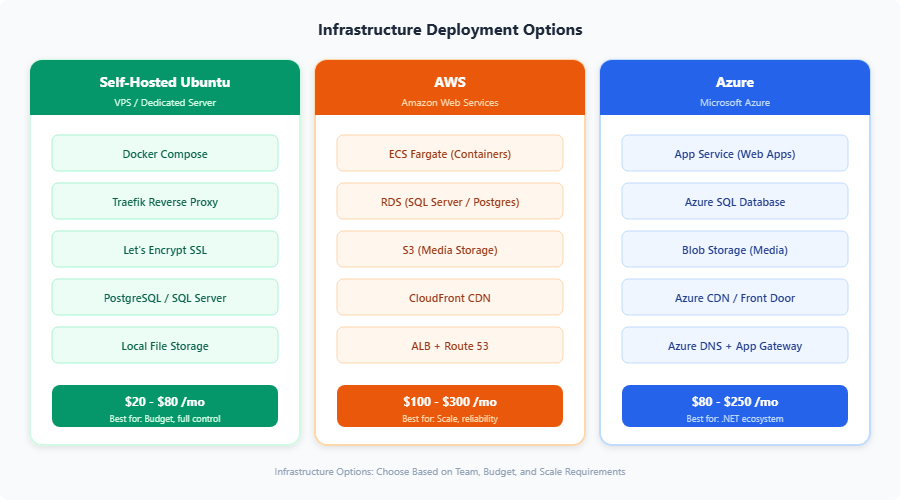The height and width of the screenshot is (500, 900).
Task: Click the $80 - $250 /mo price
Action: tap(735, 402)
